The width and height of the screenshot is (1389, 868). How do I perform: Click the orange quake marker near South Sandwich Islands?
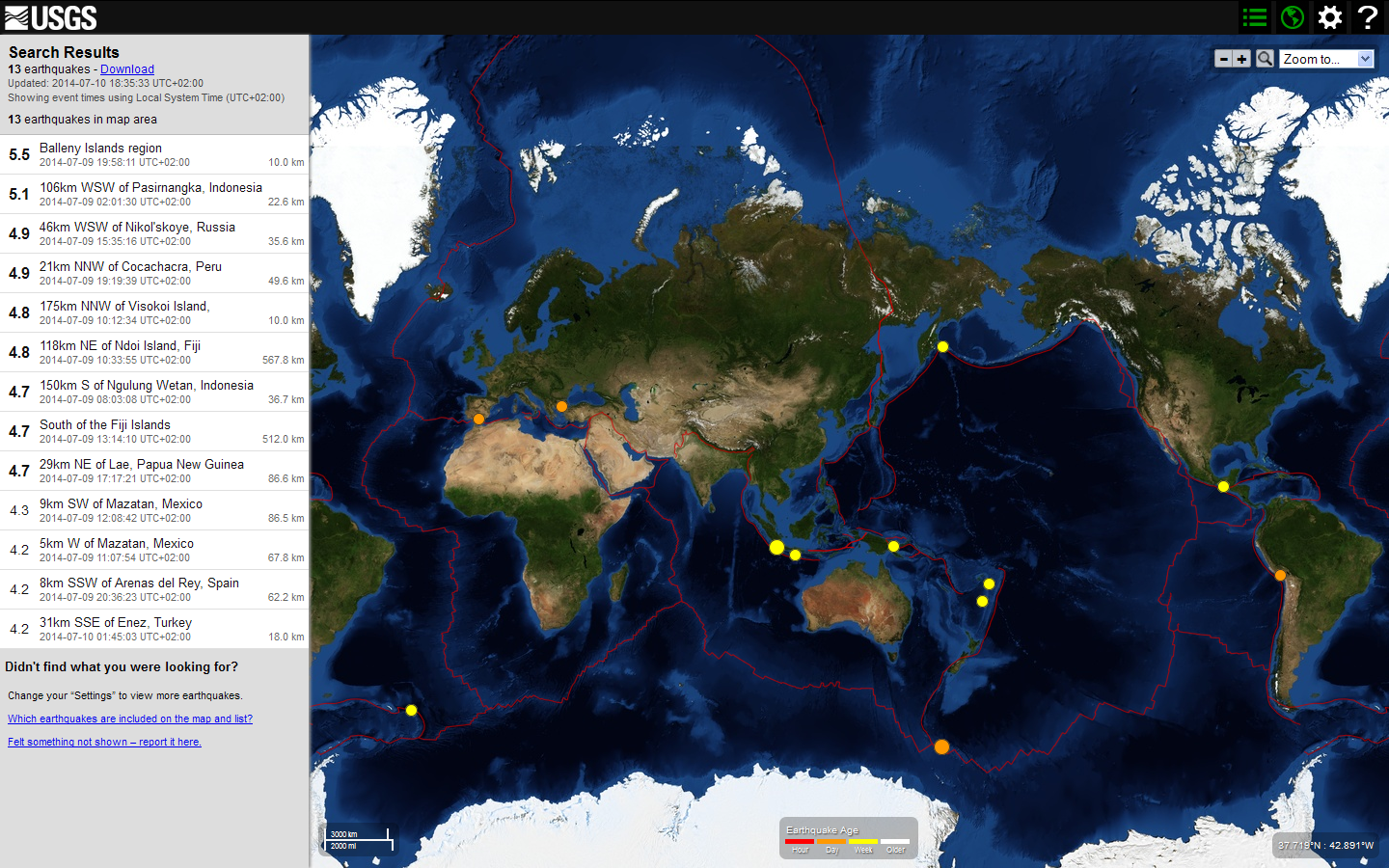click(x=941, y=746)
